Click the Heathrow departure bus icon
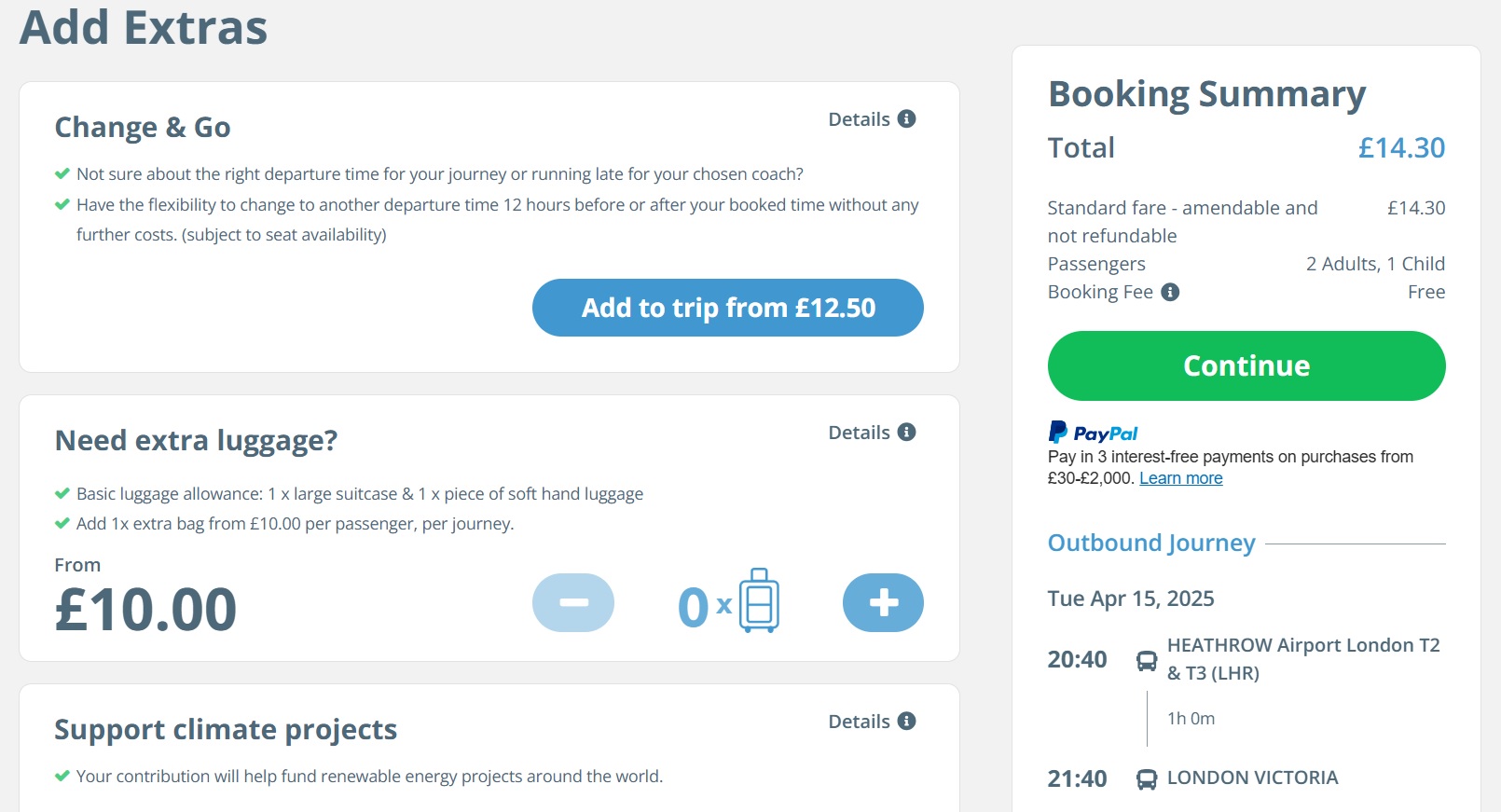This screenshot has width=1501, height=812. click(x=1147, y=661)
